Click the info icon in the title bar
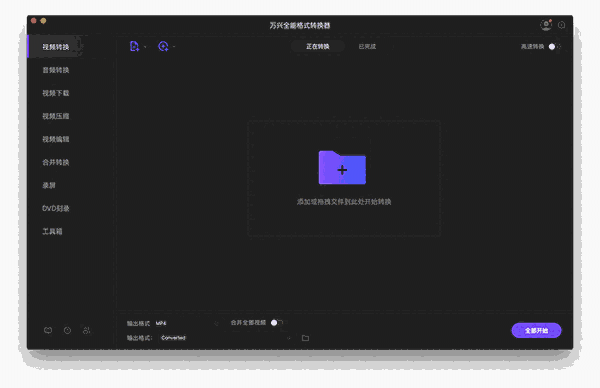The width and height of the screenshot is (600, 388). pyautogui.click(x=561, y=25)
